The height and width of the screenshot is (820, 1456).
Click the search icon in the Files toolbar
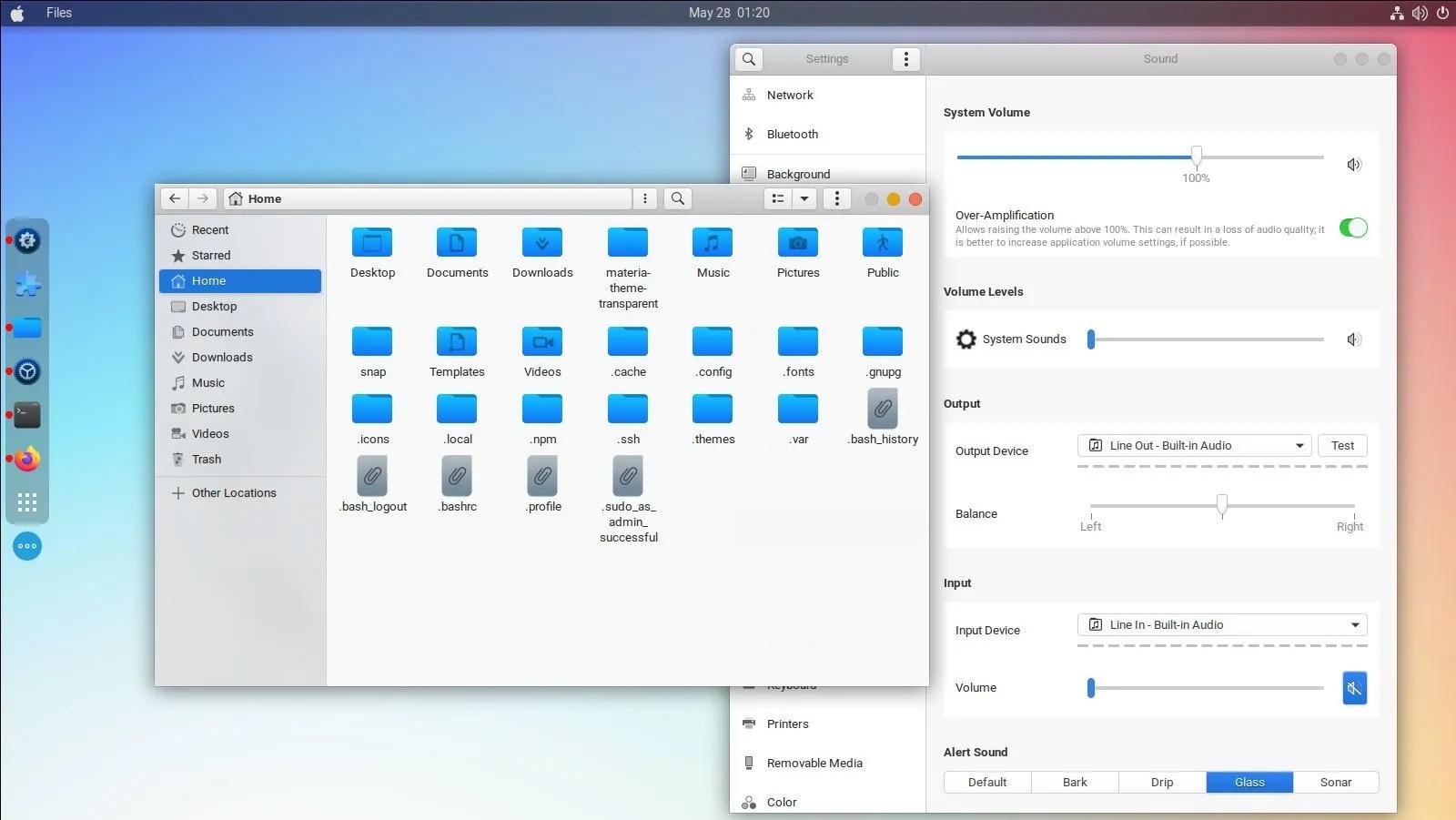click(x=677, y=198)
